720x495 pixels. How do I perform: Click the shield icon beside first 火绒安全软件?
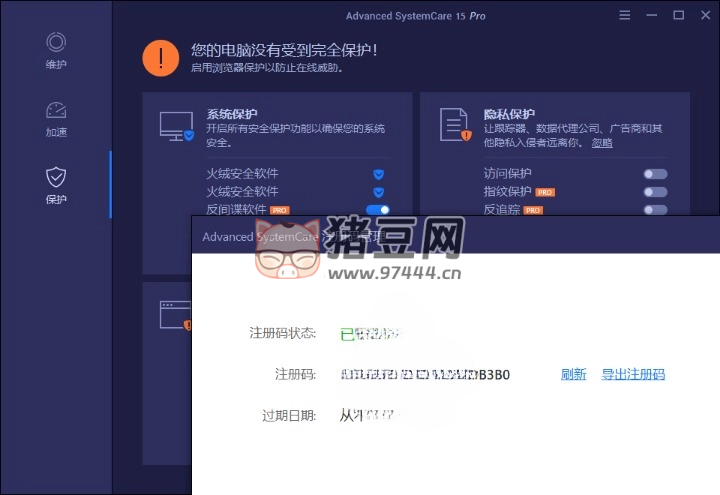coord(379,174)
